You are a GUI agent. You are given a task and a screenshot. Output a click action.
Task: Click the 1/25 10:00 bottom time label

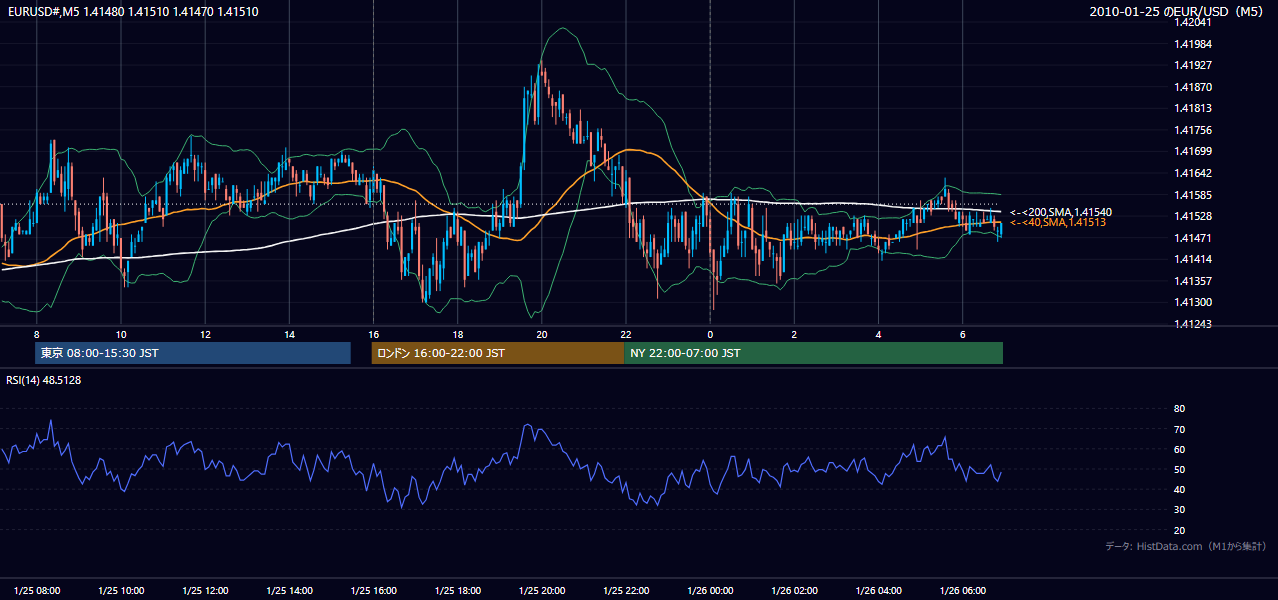pos(121,590)
